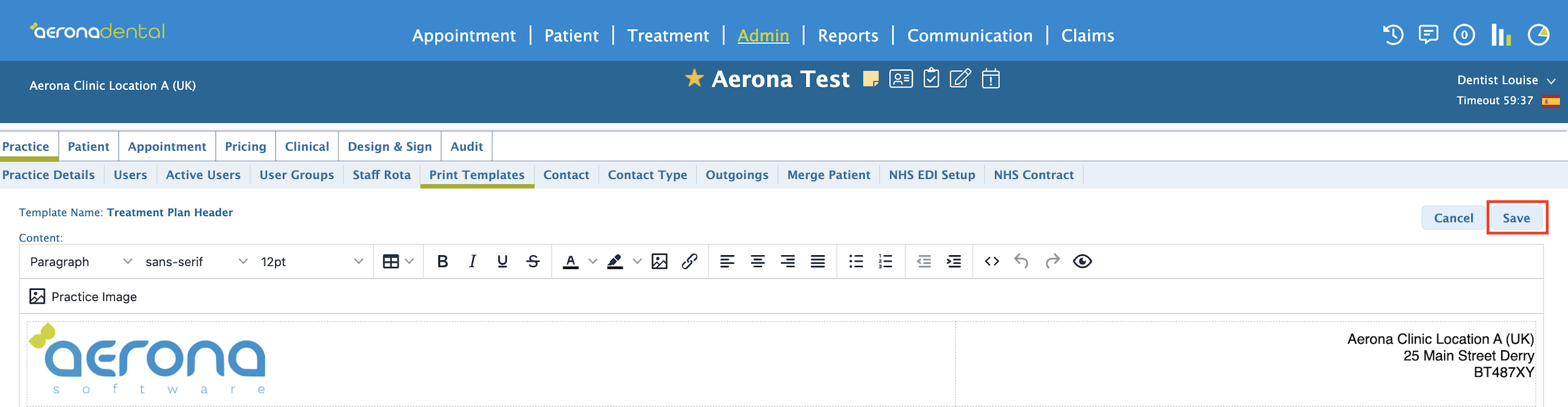
Task: Toggle strikethrough formatting
Action: [x=533, y=261]
